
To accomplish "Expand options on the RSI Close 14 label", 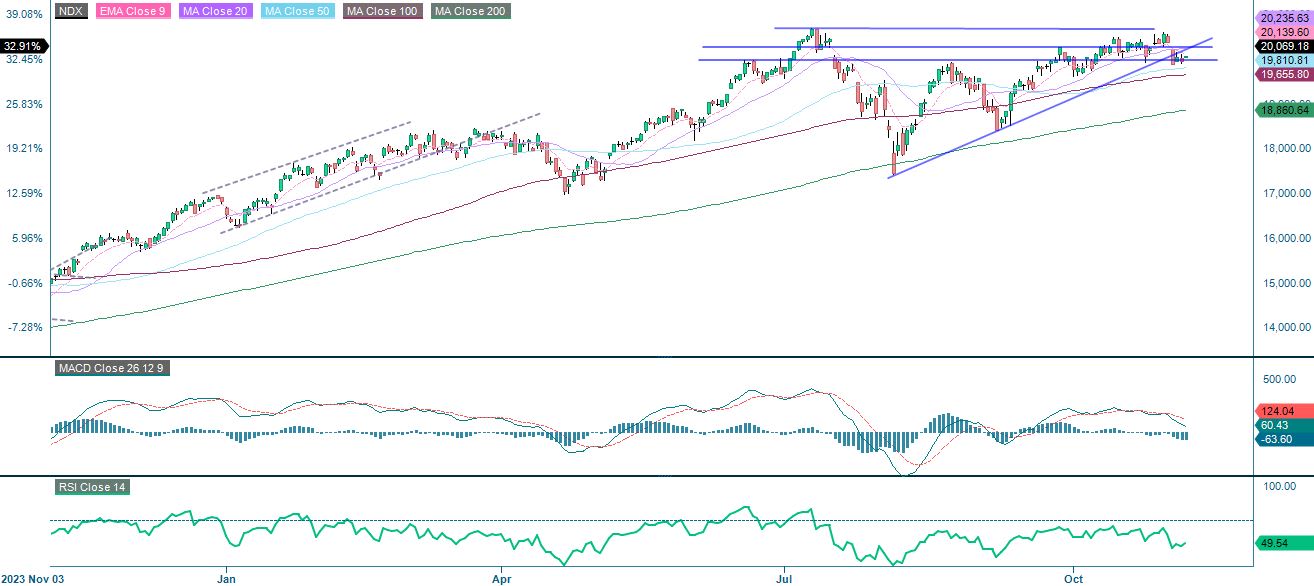I will 92,488.
